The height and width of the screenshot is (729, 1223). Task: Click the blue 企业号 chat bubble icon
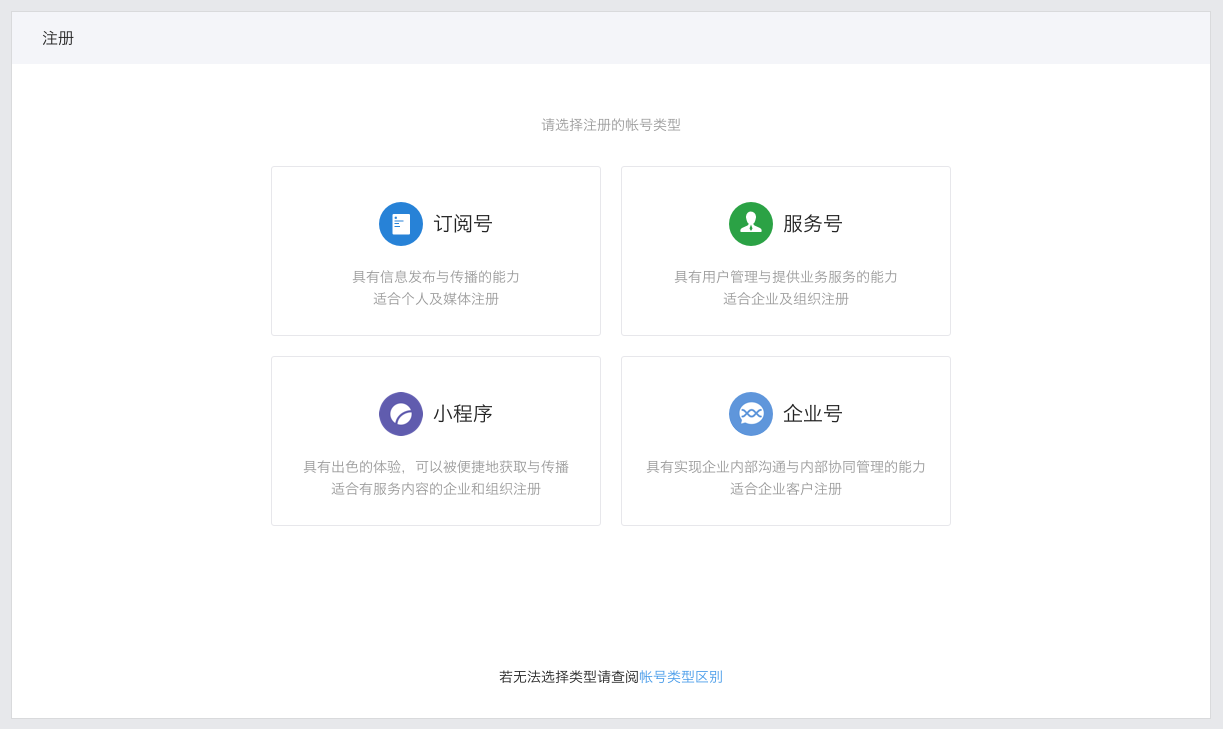[x=750, y=413]
